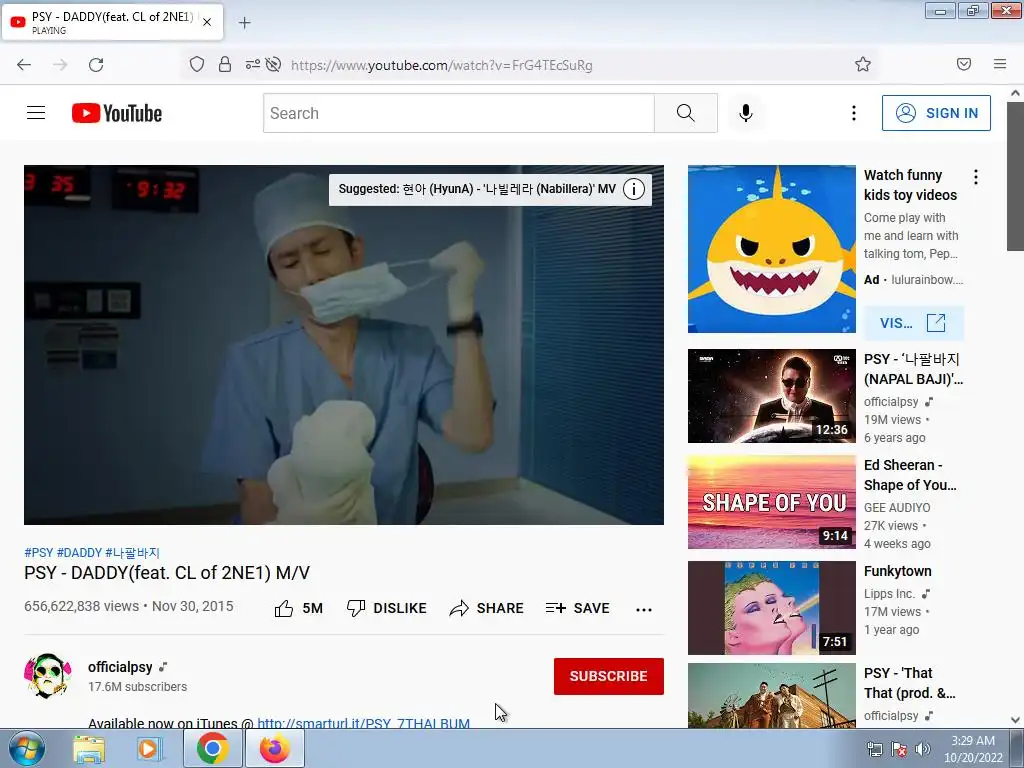Open more actions ellipsis under video

tap(644, 609)
